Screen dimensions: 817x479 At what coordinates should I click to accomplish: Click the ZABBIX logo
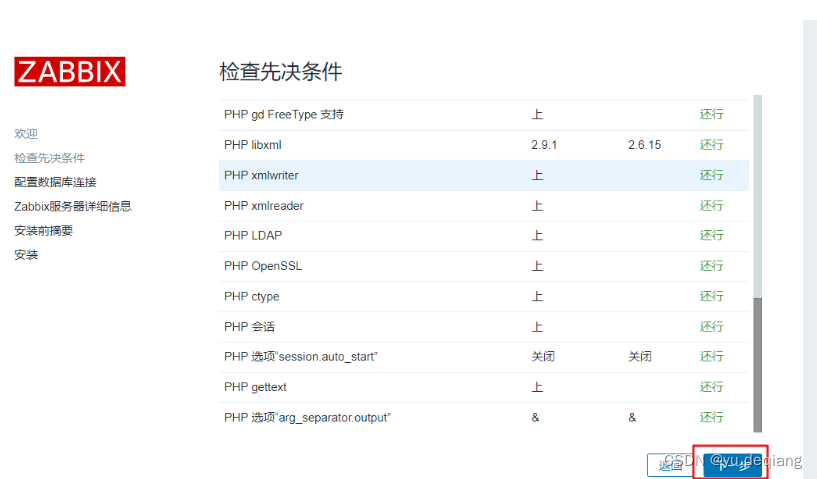coord(70,71)
